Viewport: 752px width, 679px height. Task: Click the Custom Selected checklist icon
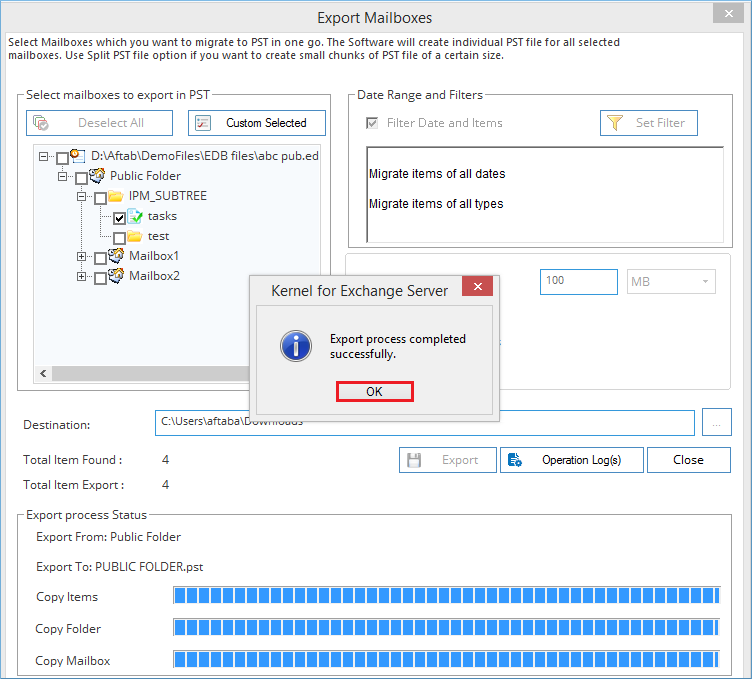(203, 123)
